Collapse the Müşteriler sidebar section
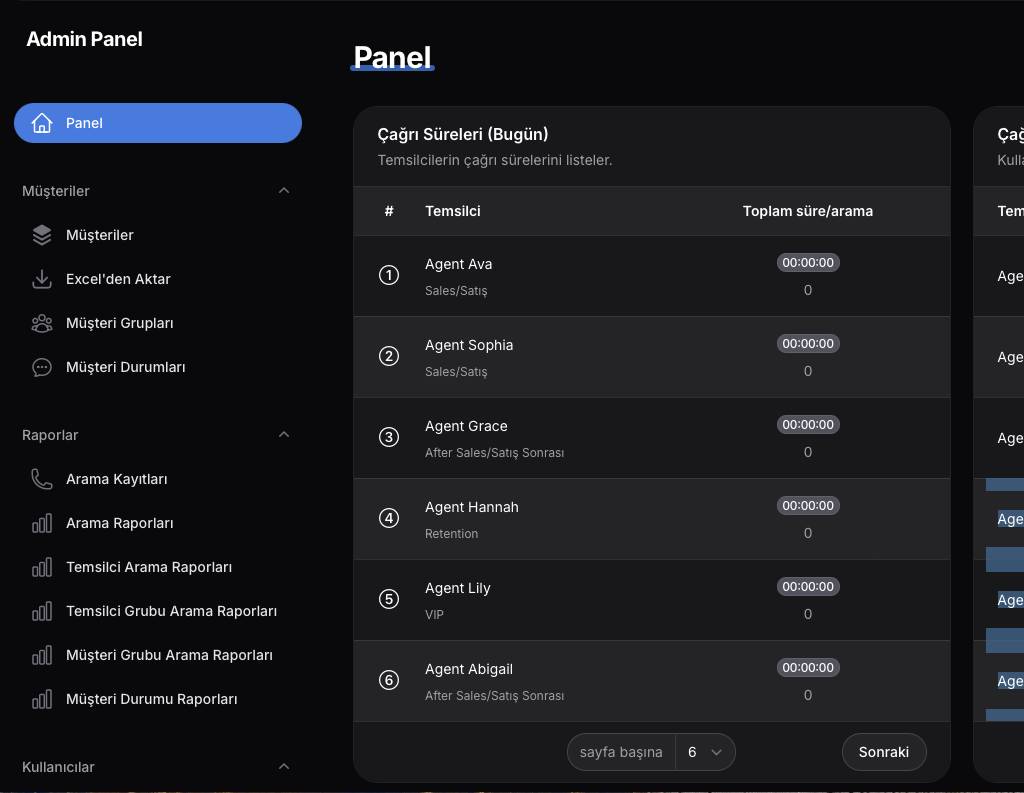The height and width of the screenshot is (793, 1024). coord(284,191)
